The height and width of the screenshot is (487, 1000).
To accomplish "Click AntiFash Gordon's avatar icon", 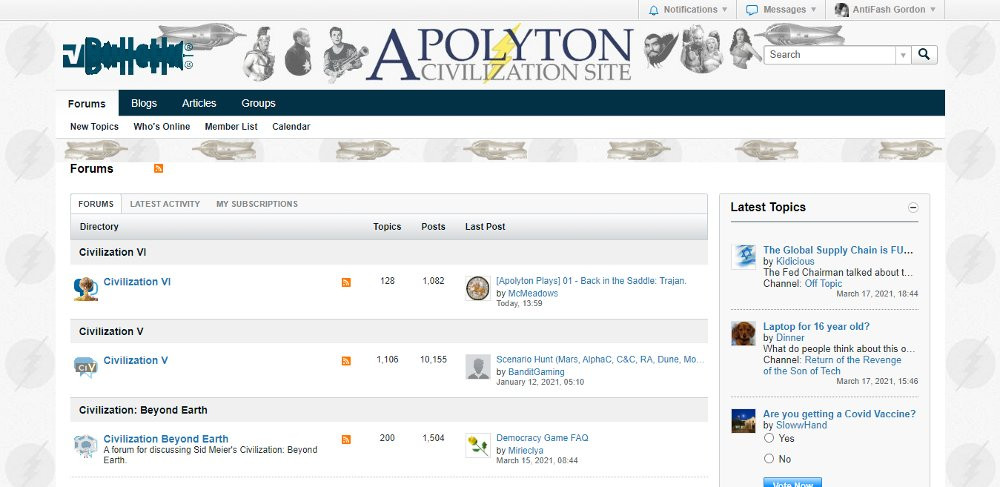I will pos(842,10).
